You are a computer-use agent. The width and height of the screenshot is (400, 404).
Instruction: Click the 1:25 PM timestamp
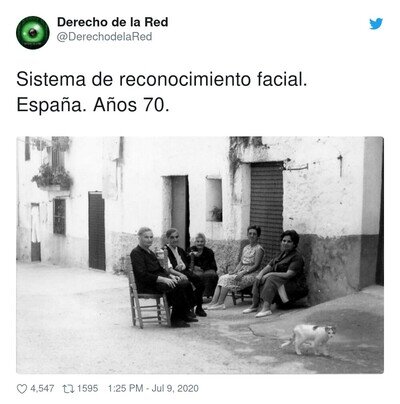[x=125, y=388]
